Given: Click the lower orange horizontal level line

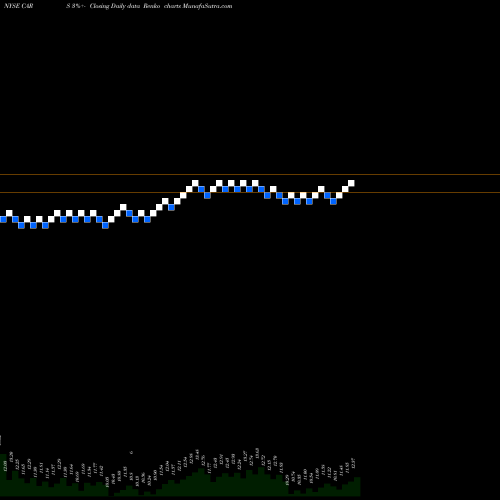Looking at the screenshot, I should [x=250, y=192].
